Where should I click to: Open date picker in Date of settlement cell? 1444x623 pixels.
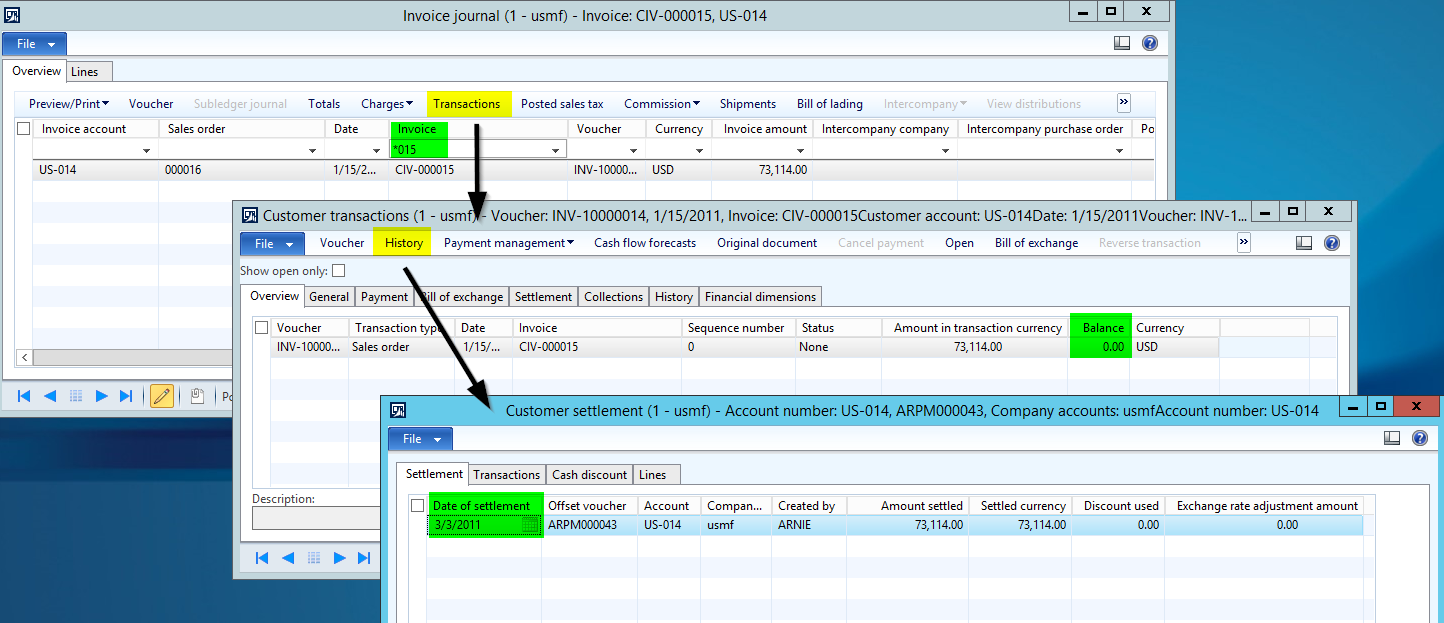tap(530, 525)
